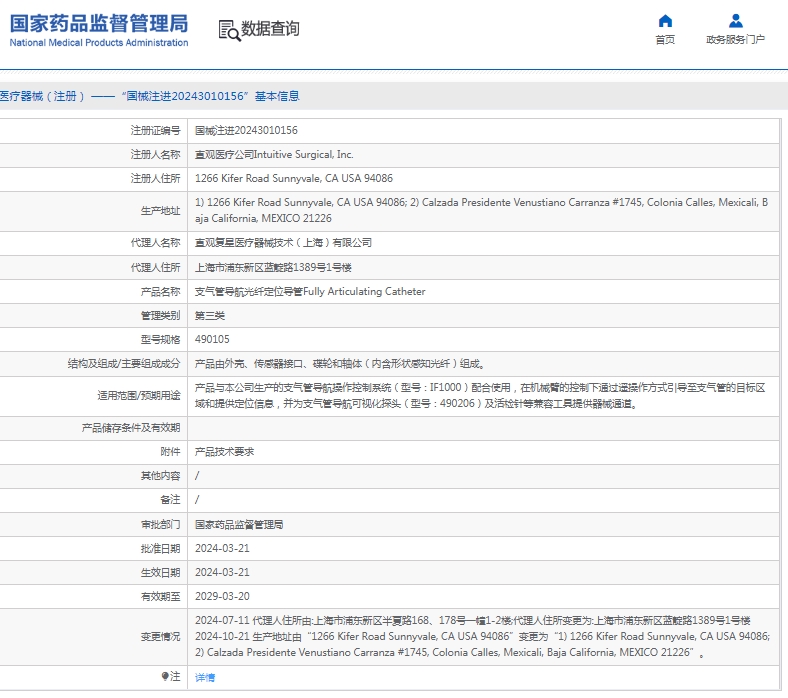
Task: Select approval date 2024-03-21 in 批准日期 row
Action: [222, 548]
